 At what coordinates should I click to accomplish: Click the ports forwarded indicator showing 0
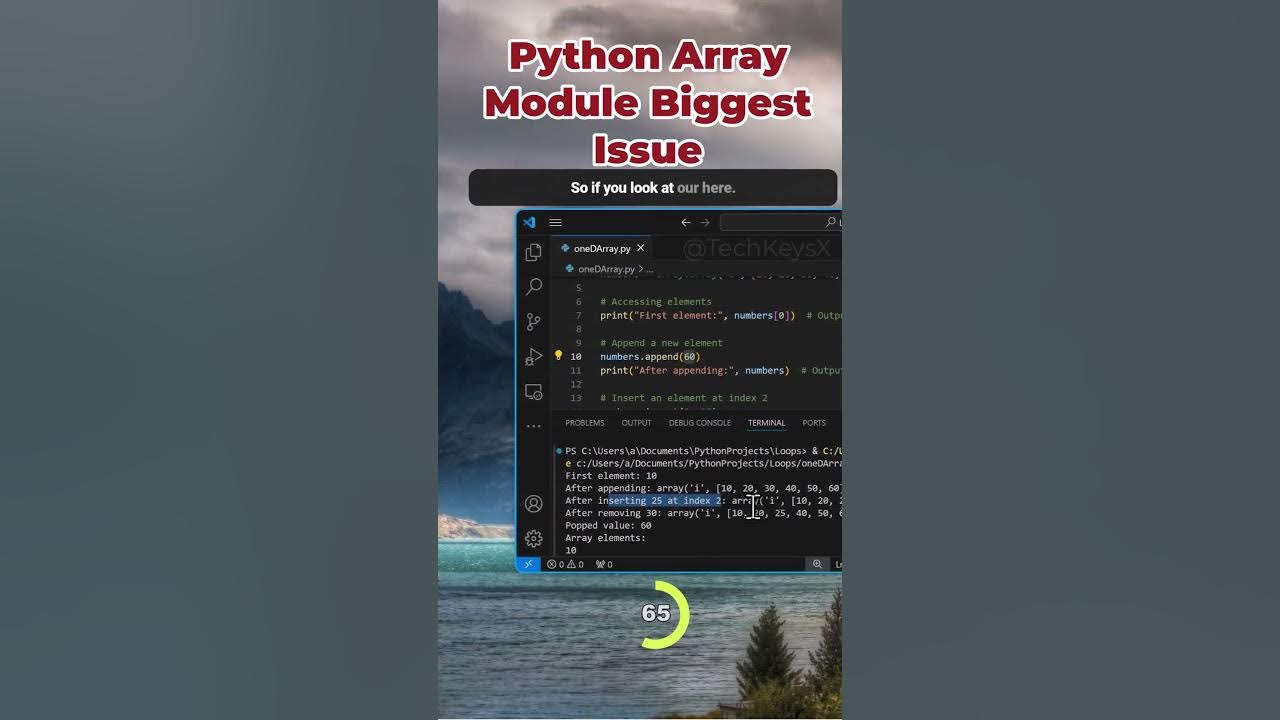click(x=604, y=564)
